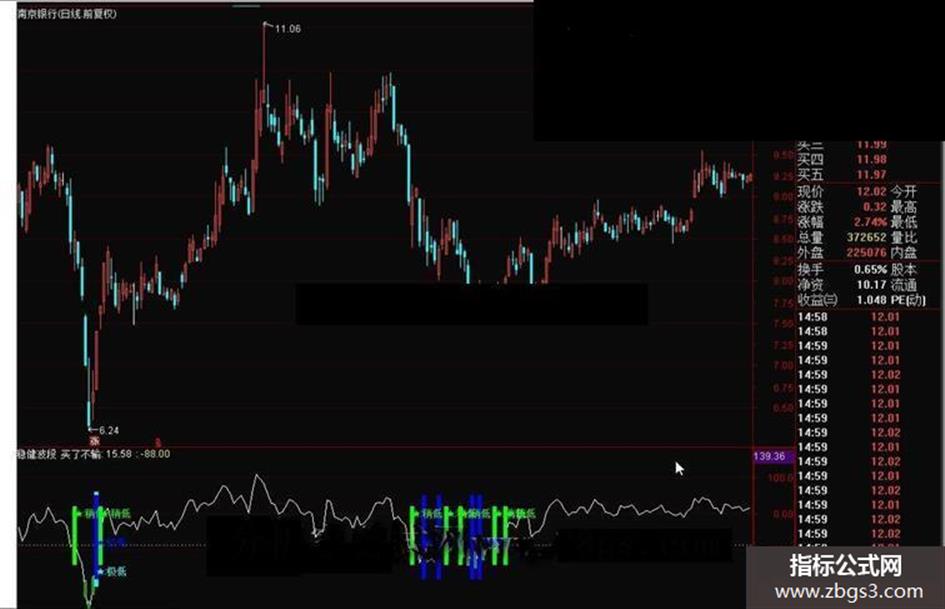945x609 pixels.
Task: Click the 股本 label
Action: 903,269
